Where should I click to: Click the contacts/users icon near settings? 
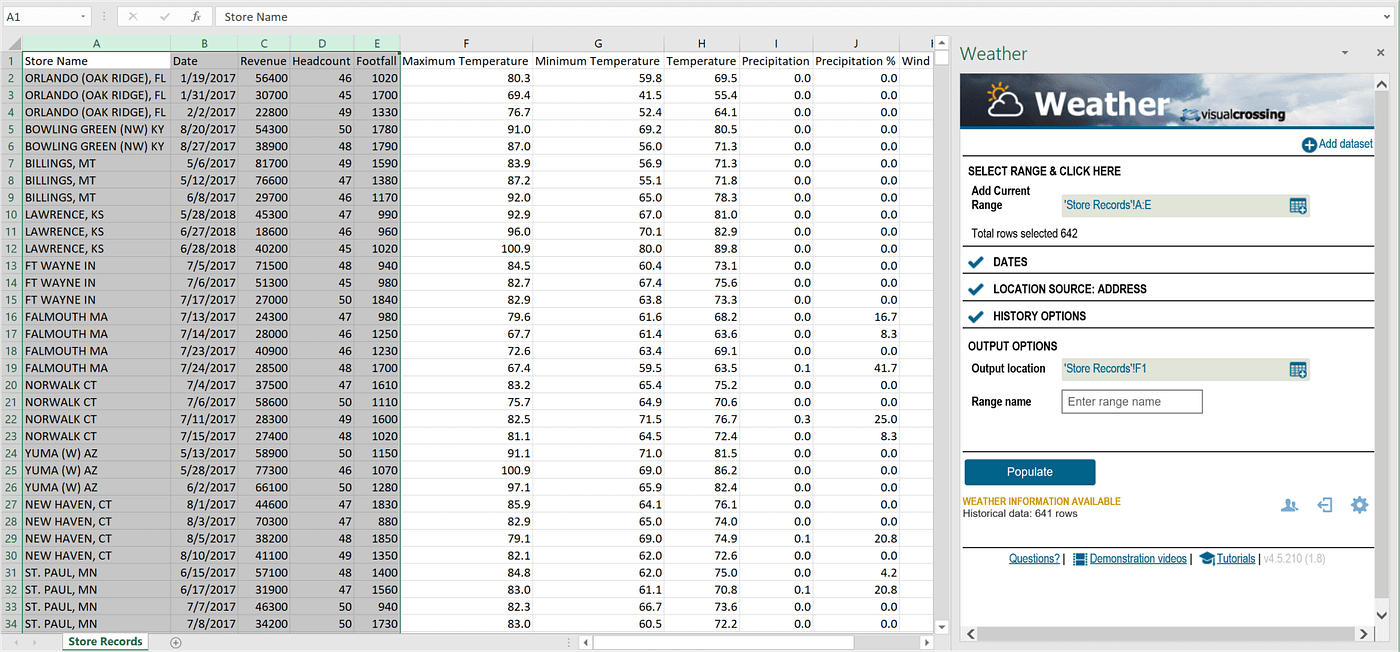pyautogui.click(x=1289, y=505)
